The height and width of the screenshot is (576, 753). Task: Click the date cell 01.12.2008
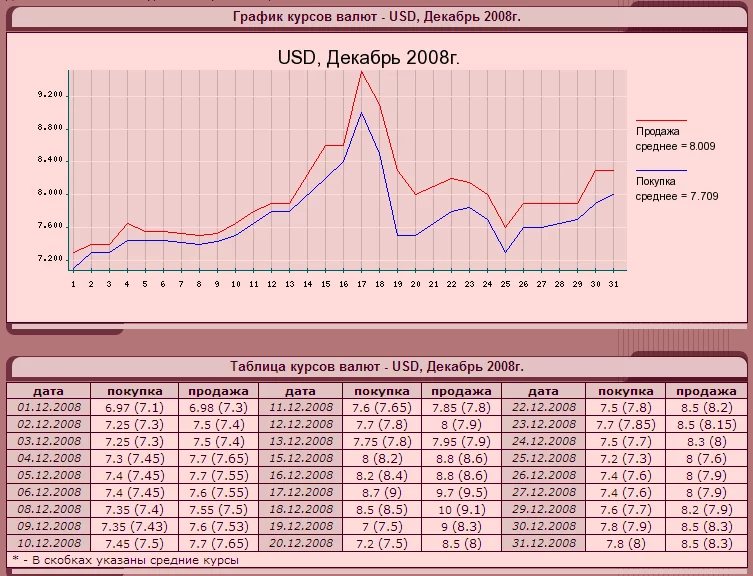[x=49, y=407]
